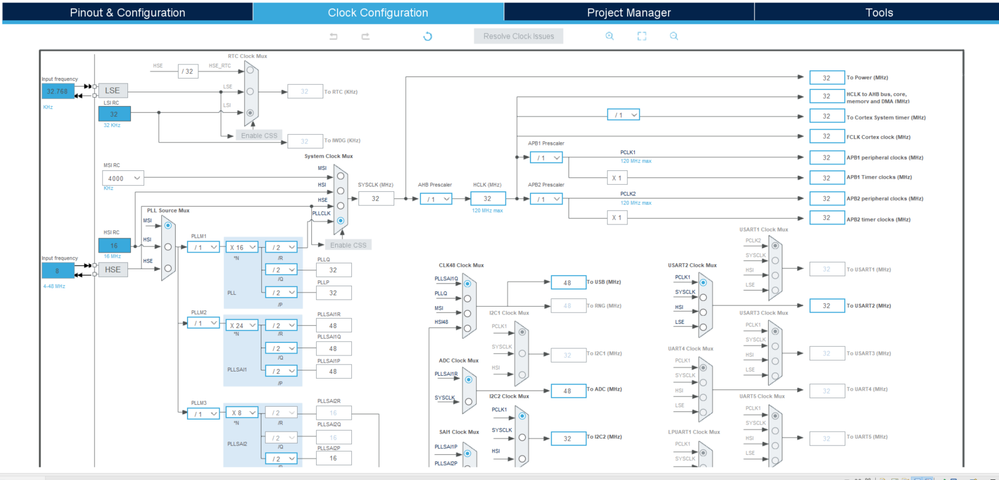999x480 pixels.
Task: Open the Cortex System timer divider dropdown
Action: (623, 115)
